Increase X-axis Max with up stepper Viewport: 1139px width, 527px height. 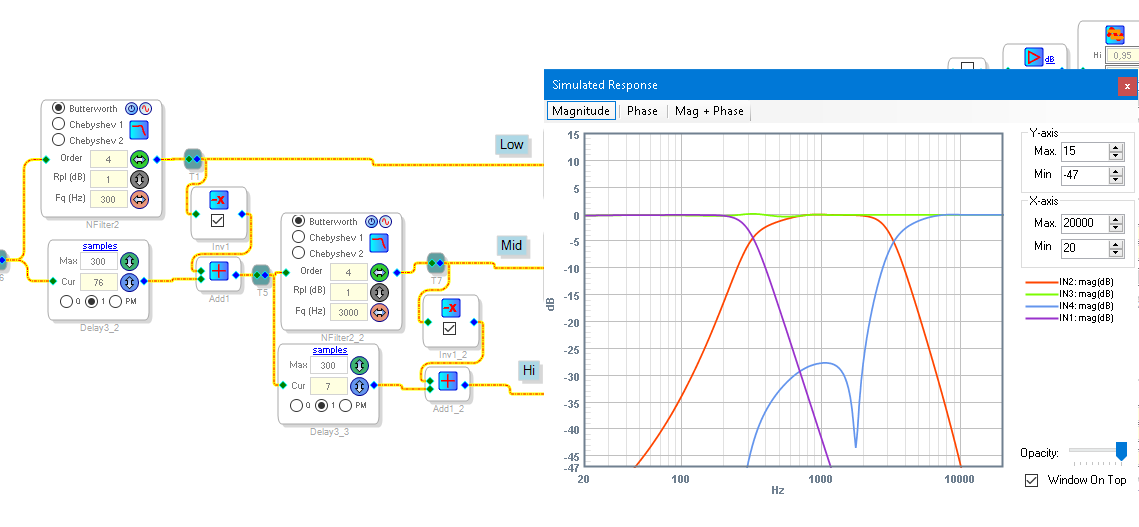pos(1116,219)
